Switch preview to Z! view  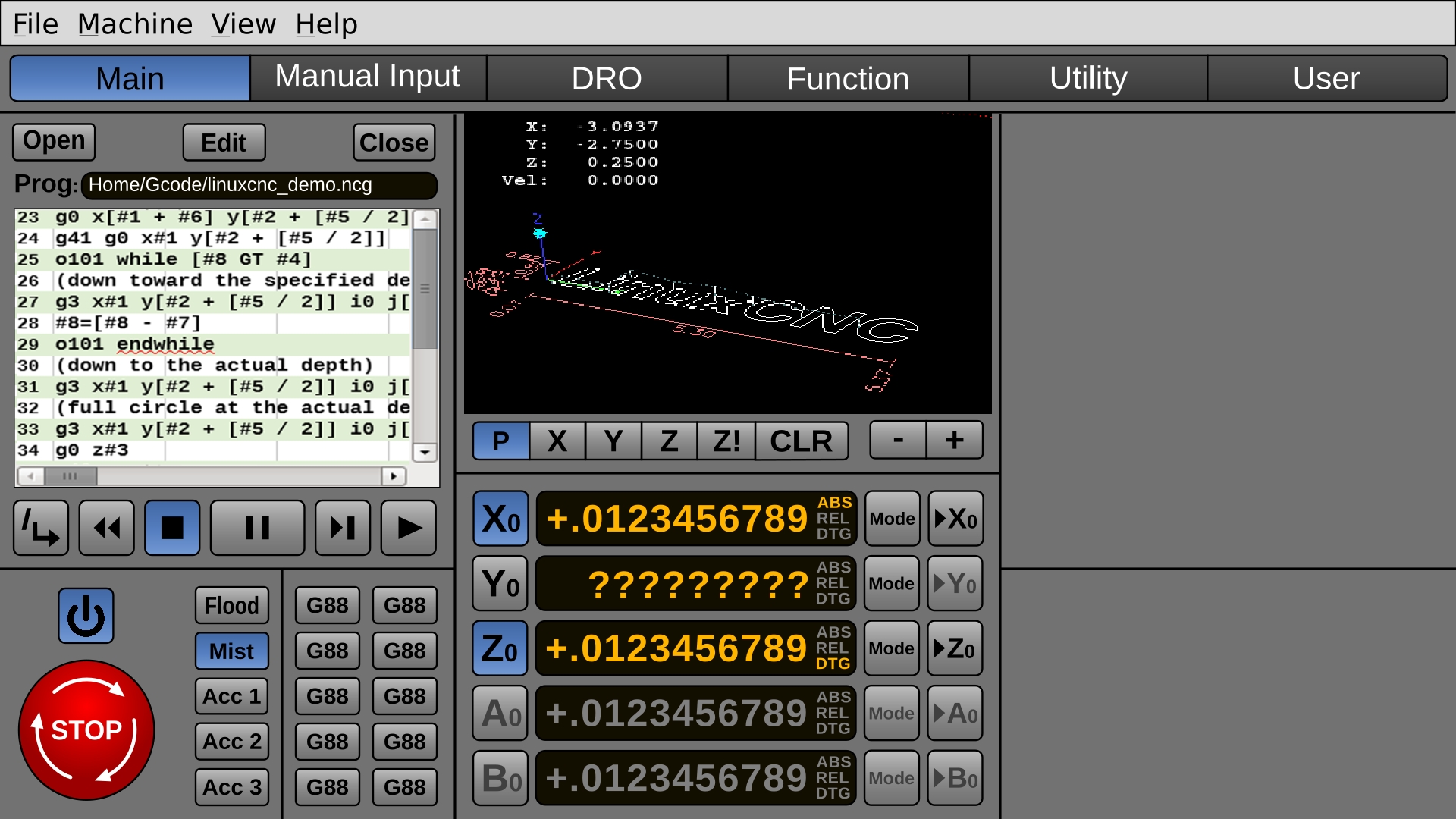726,441
